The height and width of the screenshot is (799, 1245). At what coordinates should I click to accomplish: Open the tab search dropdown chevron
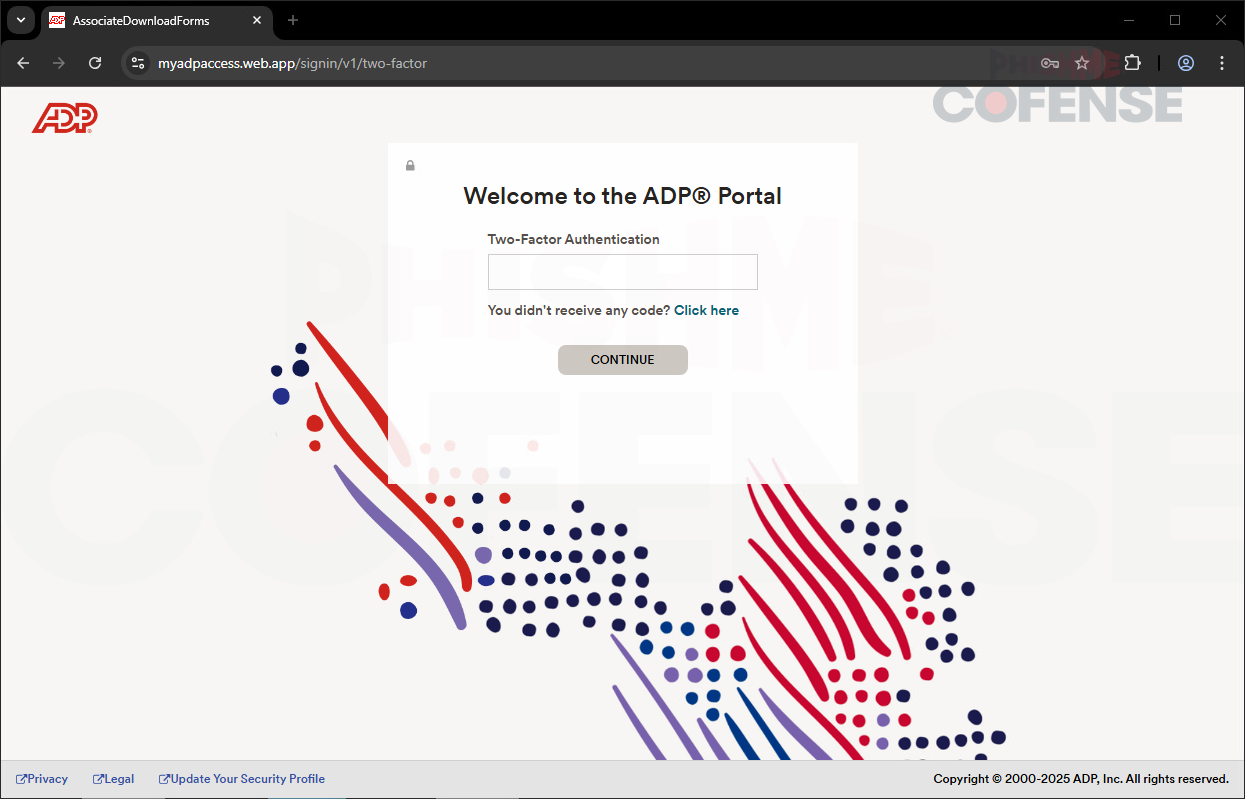(x=20, y=20)
